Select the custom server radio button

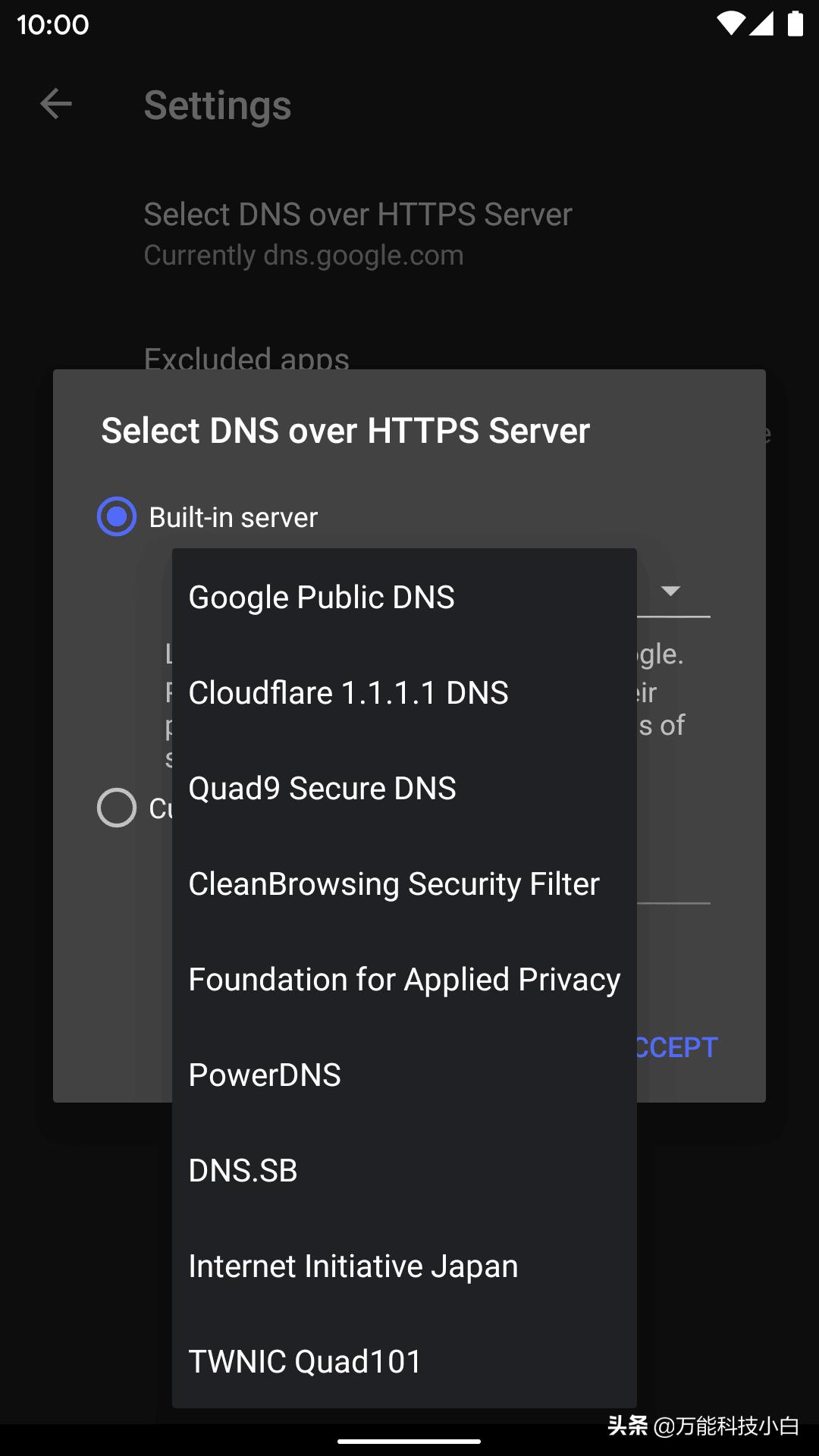(x=117, y=808)
